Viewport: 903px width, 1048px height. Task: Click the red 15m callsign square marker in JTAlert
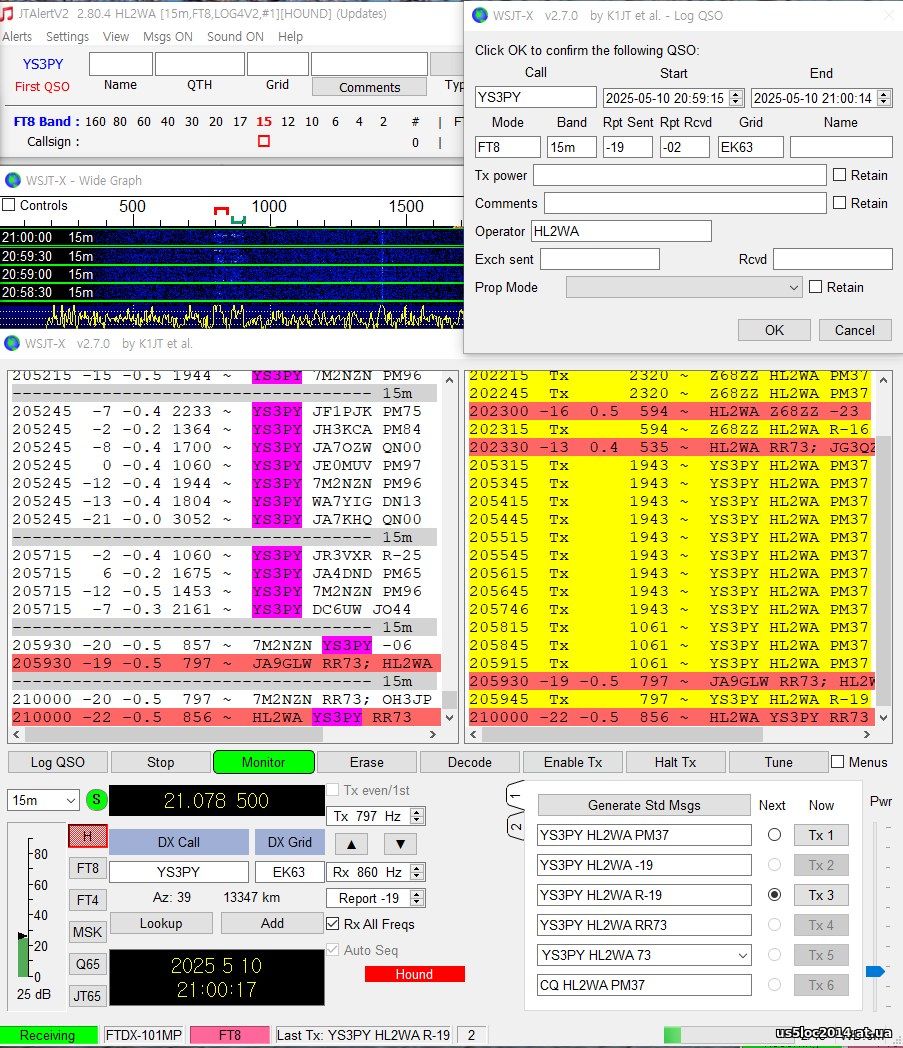(x=264, y=141)
